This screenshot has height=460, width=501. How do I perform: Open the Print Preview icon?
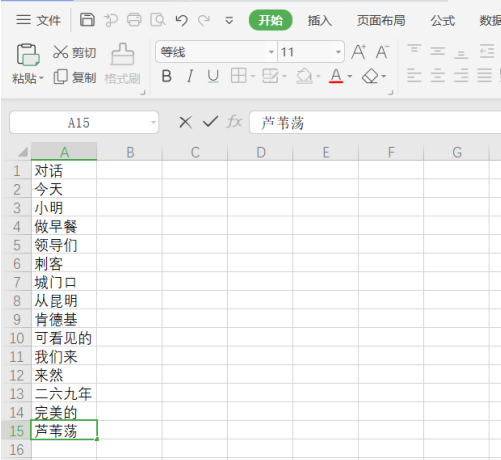click(158, 20)
